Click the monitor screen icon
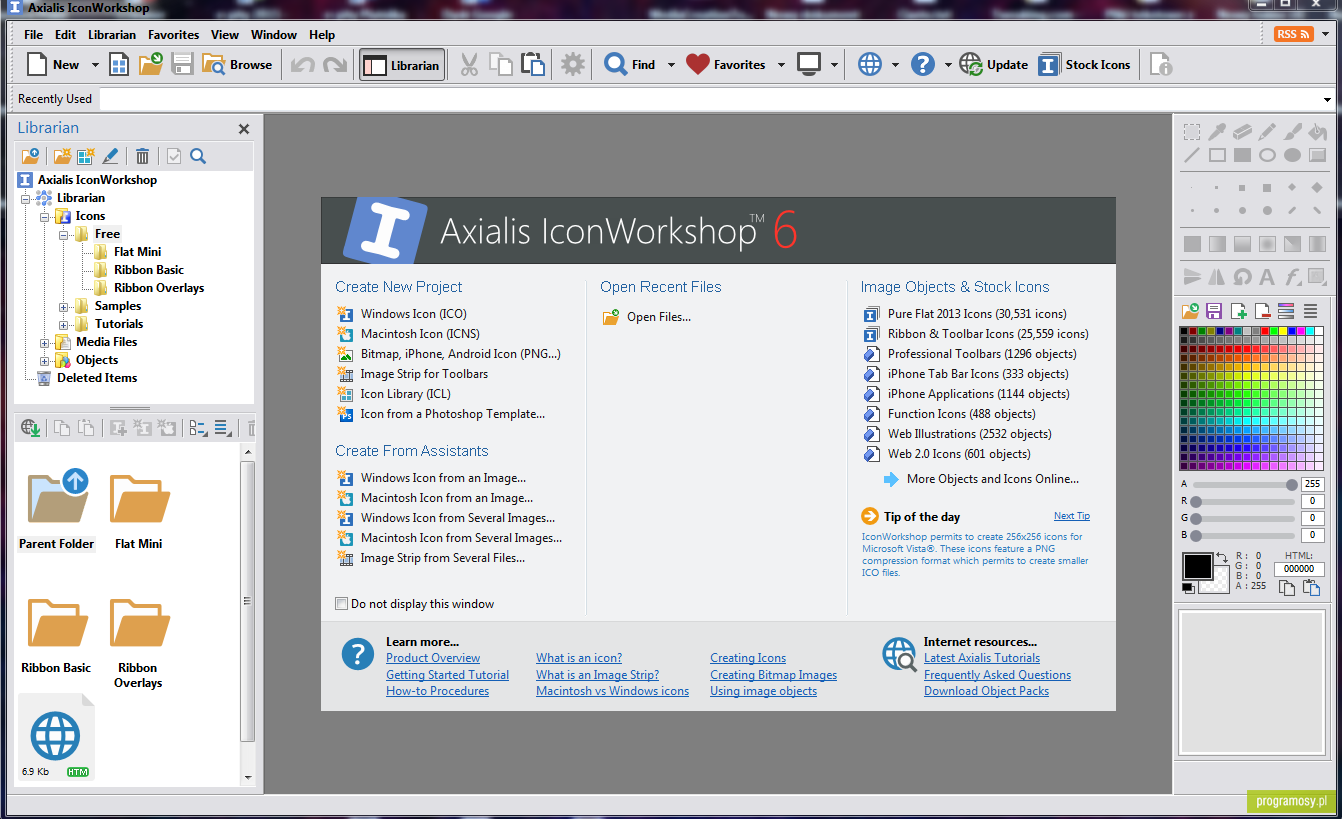 tap(809, 65)
